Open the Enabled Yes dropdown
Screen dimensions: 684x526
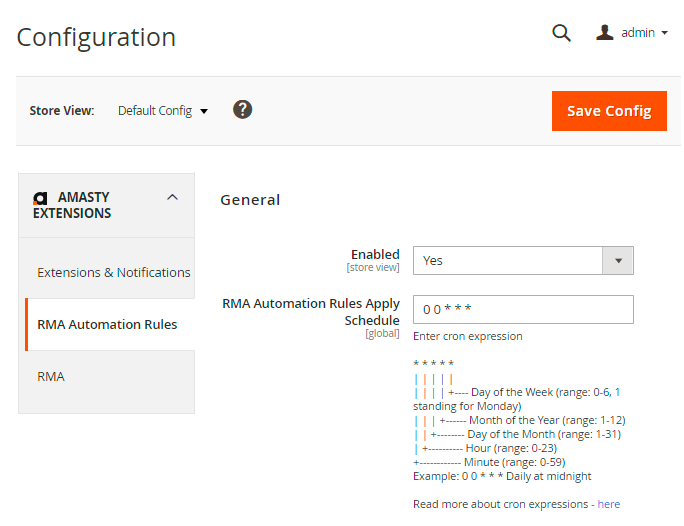click(507, 260)
